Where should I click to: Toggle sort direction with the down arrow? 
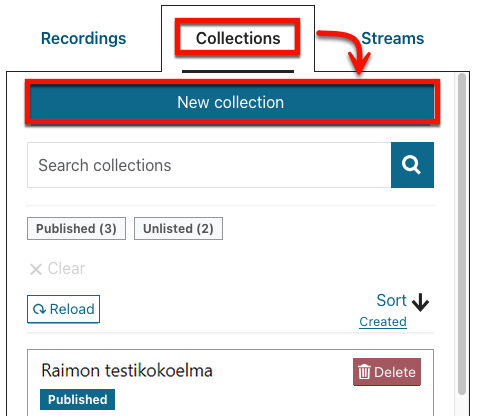pyautogui.click(x=420, y=302)
